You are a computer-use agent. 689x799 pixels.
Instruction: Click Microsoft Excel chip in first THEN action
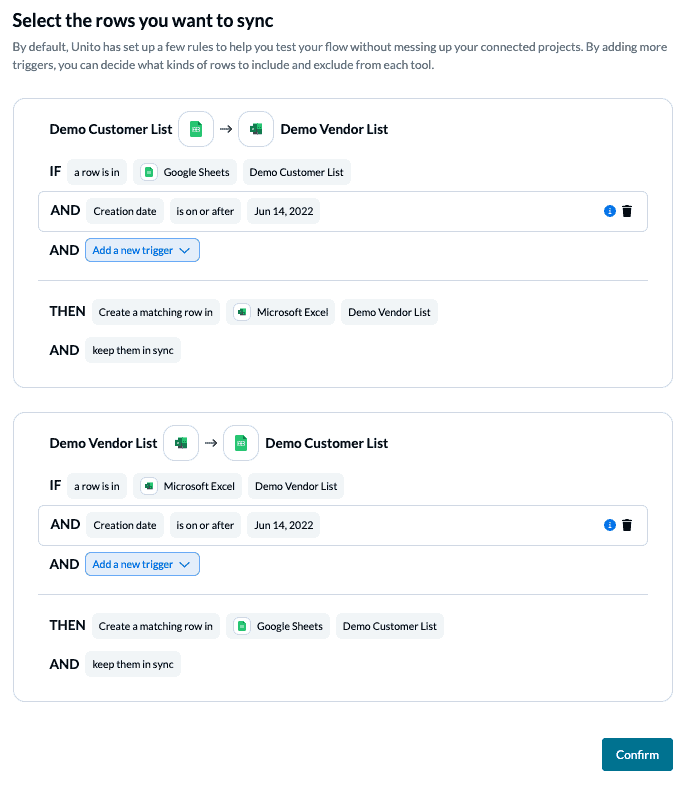280,312
